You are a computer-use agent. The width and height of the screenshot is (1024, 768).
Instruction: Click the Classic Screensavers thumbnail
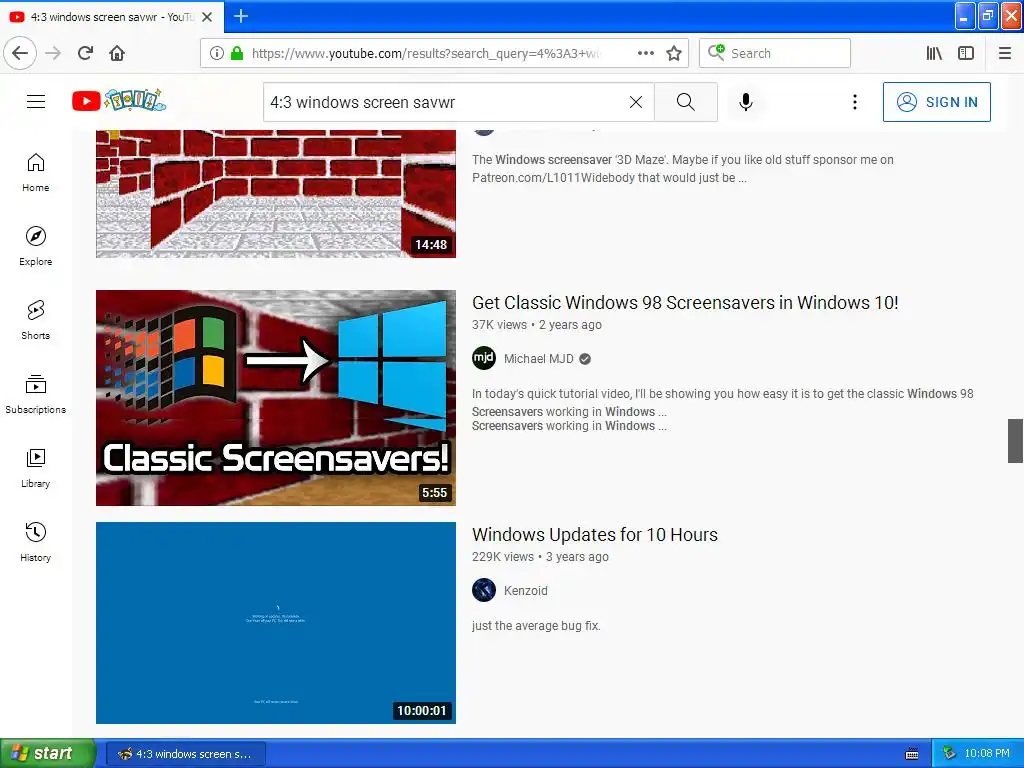click(276, 398)
